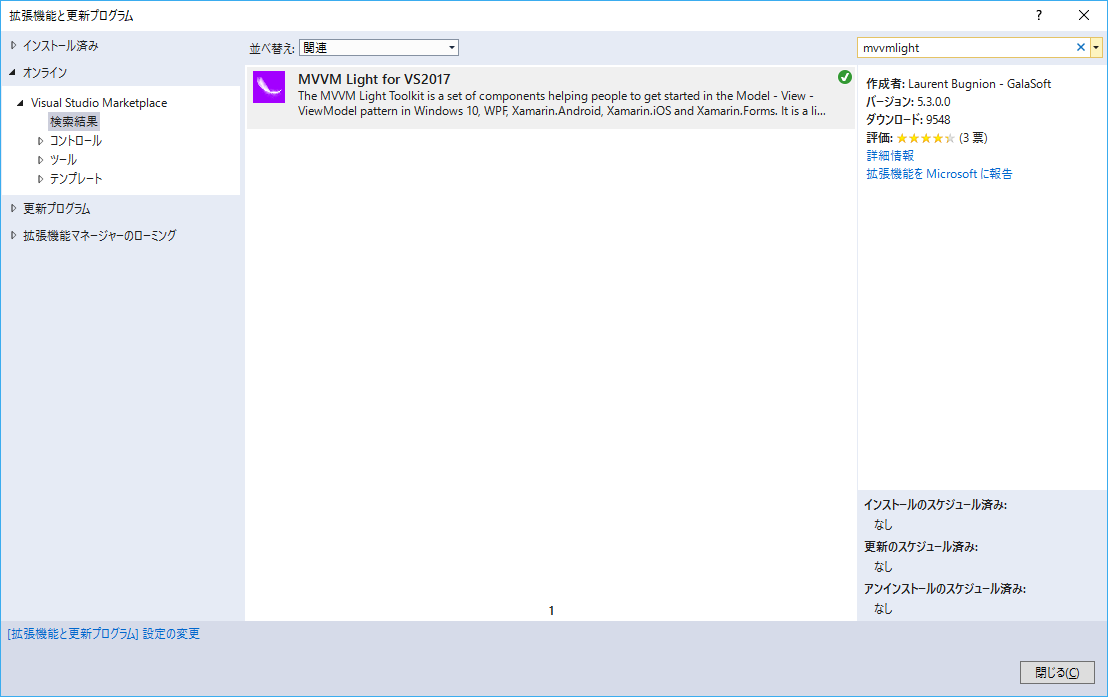Screen dimensions: 1108x697
Task: Expand the コントロール tree node
Action: point(40,141)
